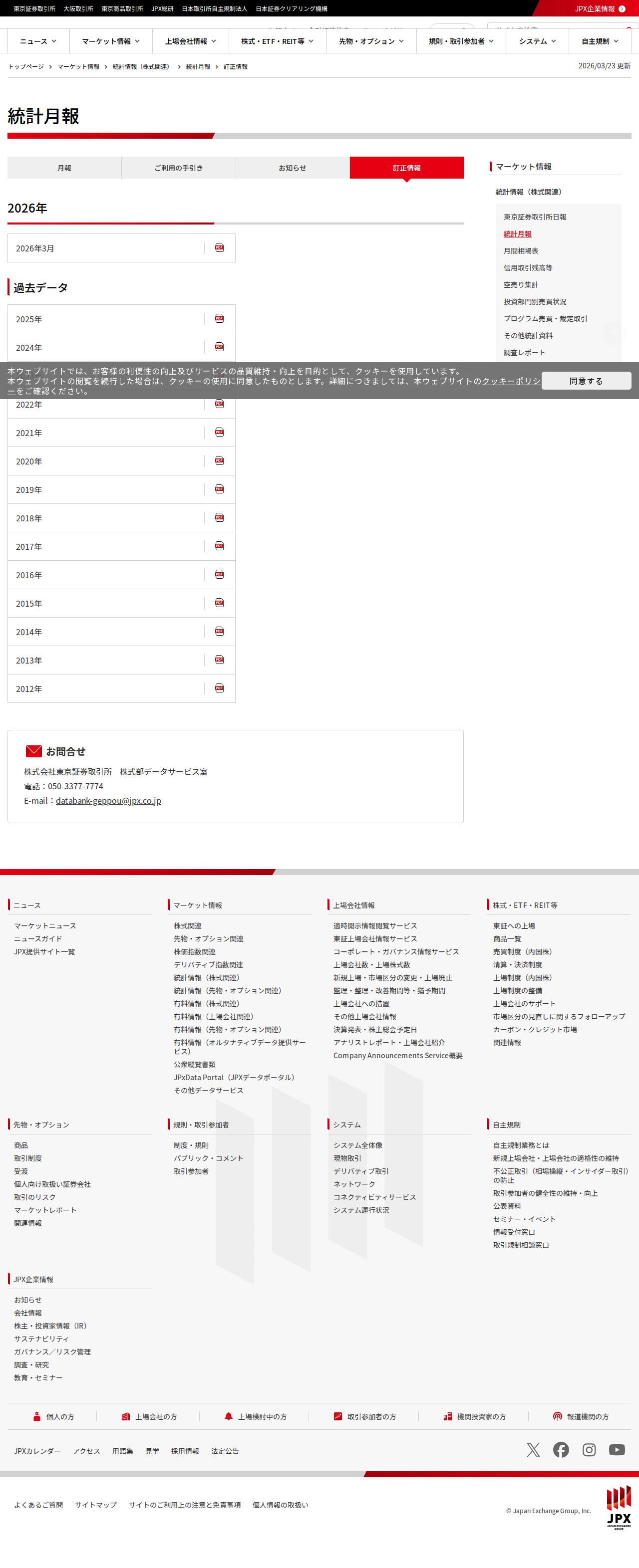
Task: Open the X (Twitter) social icon
Action: [x=534, y=1450]
